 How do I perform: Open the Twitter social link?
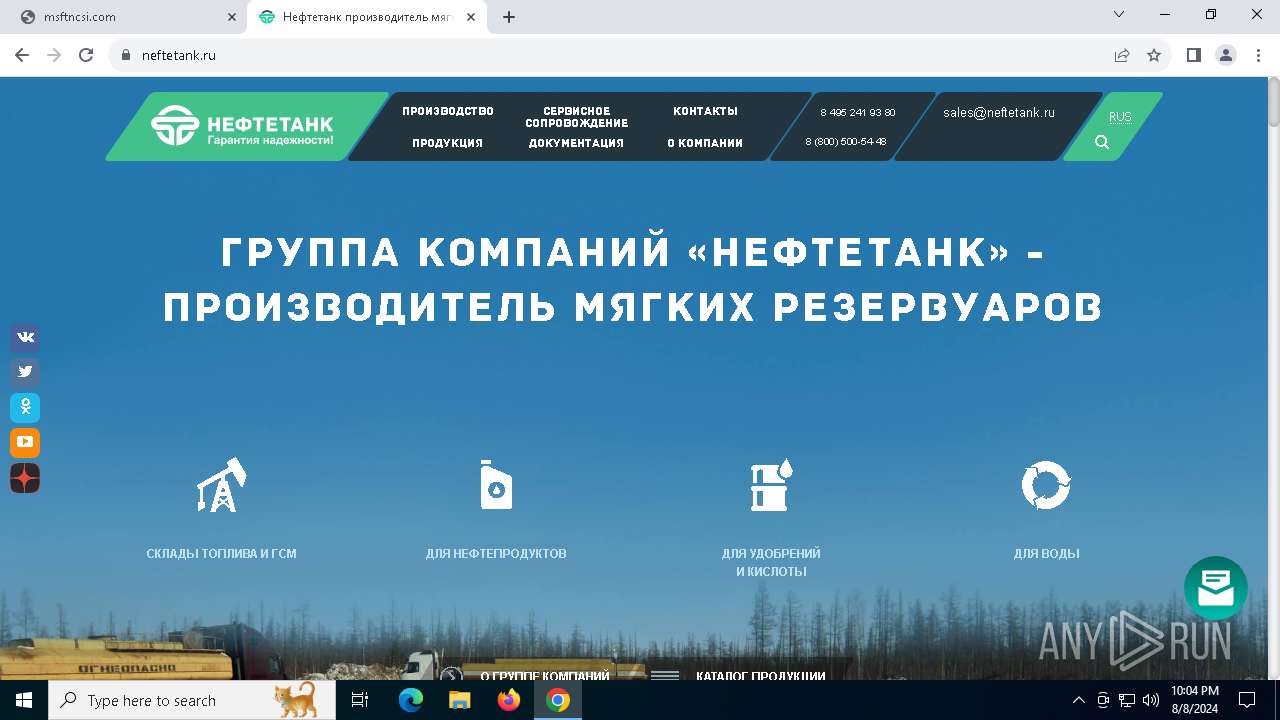point(25,372)
